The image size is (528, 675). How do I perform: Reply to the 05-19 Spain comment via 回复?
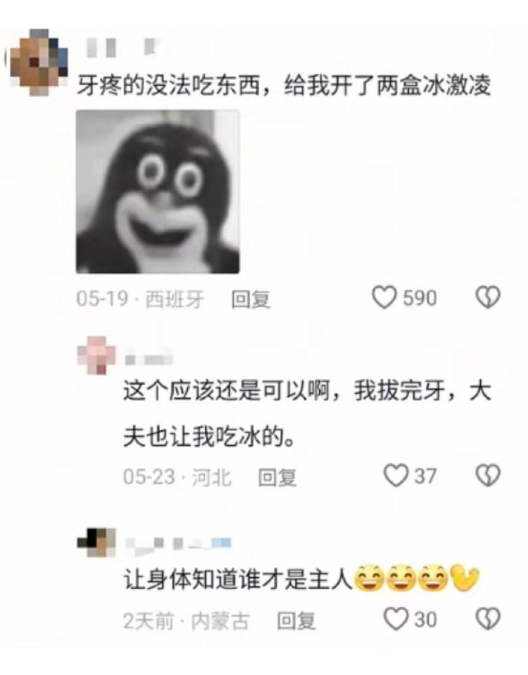point(251,299)
